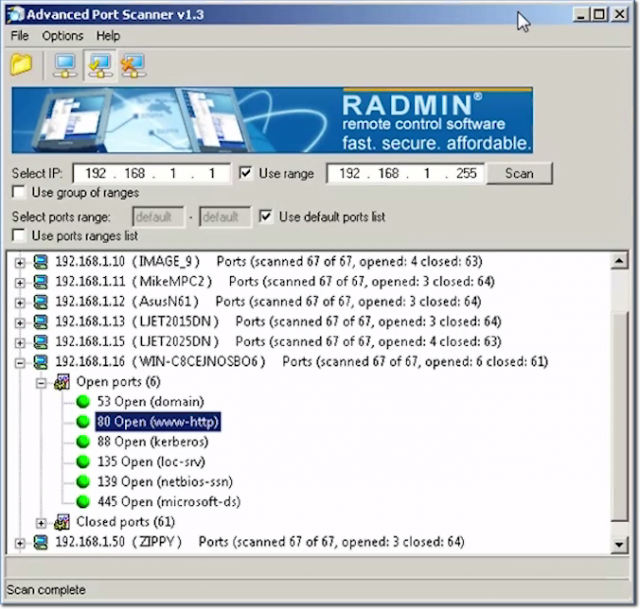640x609 pixels.
Task: Open the RADMIN remote control software banner
Action: (272, 120)
